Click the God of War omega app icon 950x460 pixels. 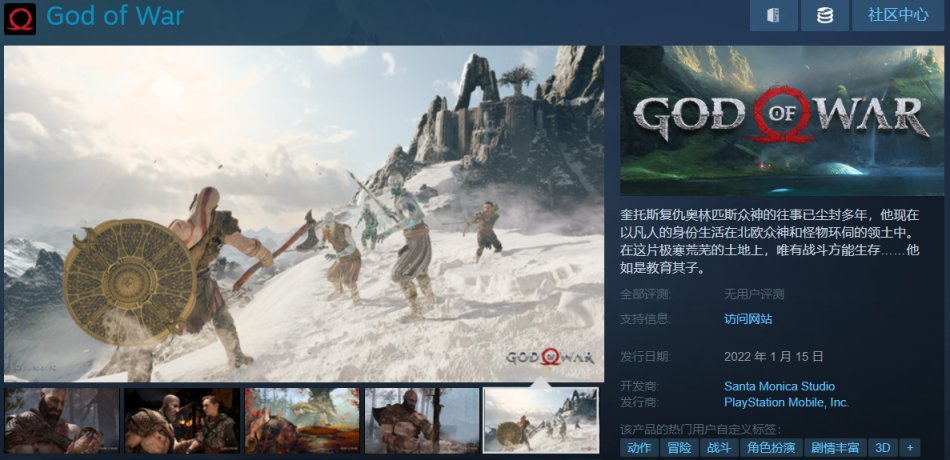[x=20, y=19]
